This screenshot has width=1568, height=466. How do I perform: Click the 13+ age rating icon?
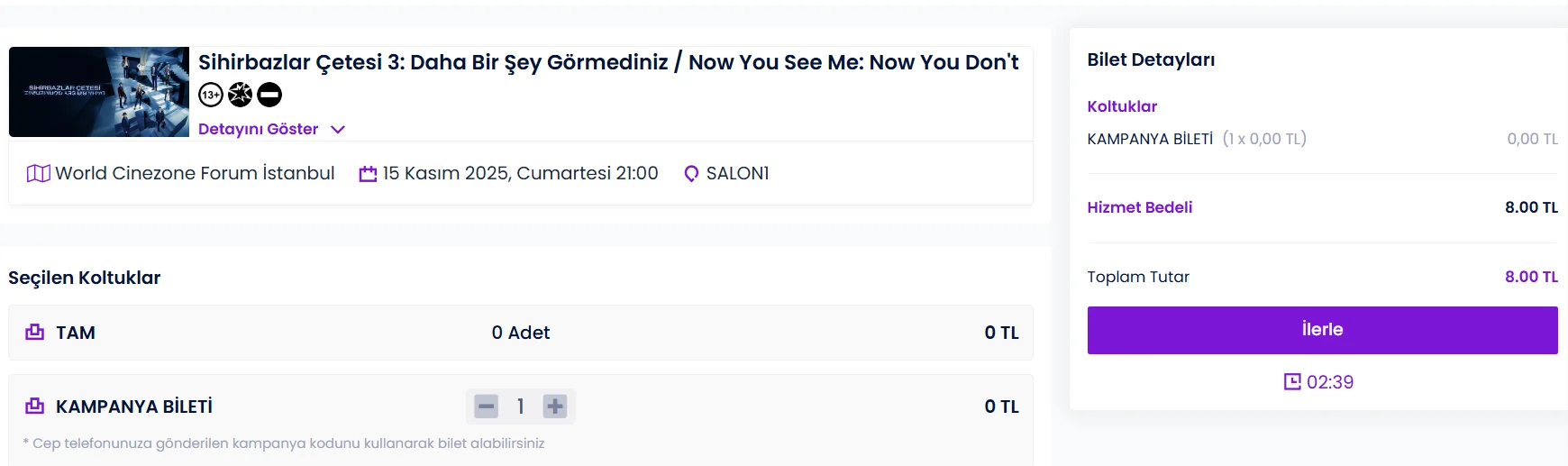pos(210,95)
